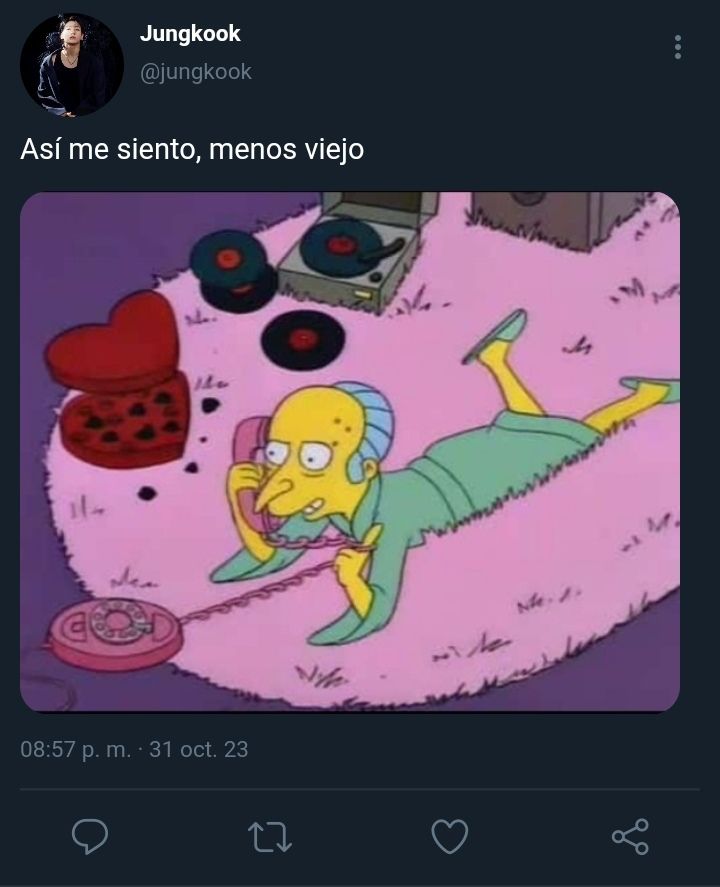Click the pink rotary telephone in the image
Image resolution: width=720 pixels, height=887 pixels.
point(116,632)
